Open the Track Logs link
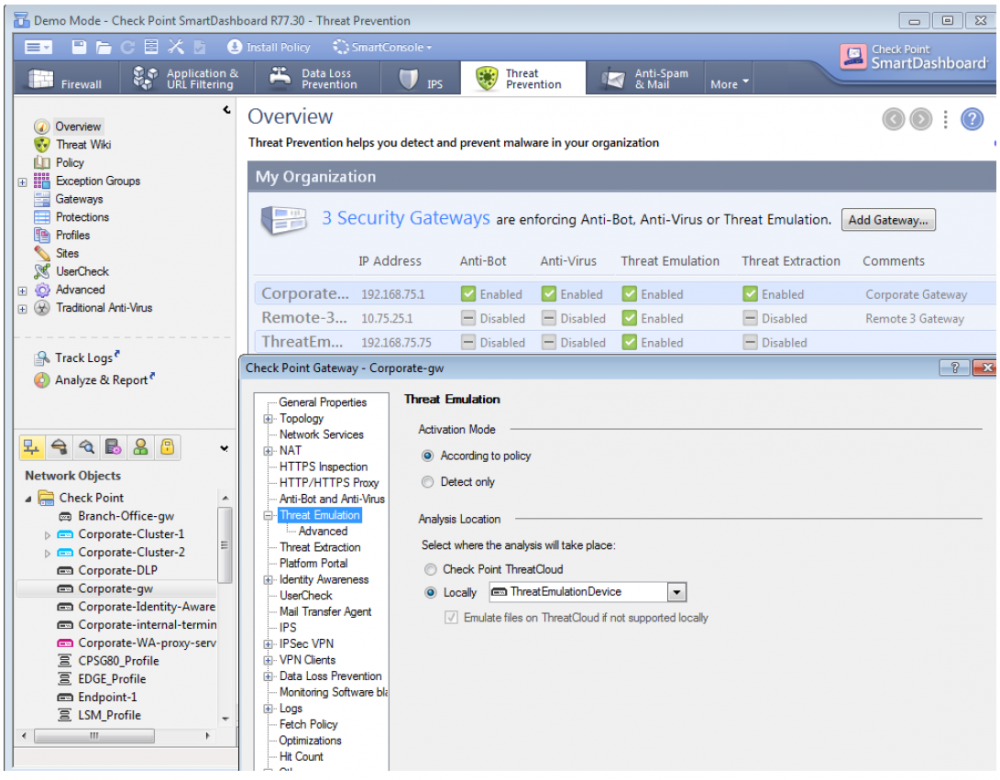Screen dimensions: 1000x780 point(85,358)
